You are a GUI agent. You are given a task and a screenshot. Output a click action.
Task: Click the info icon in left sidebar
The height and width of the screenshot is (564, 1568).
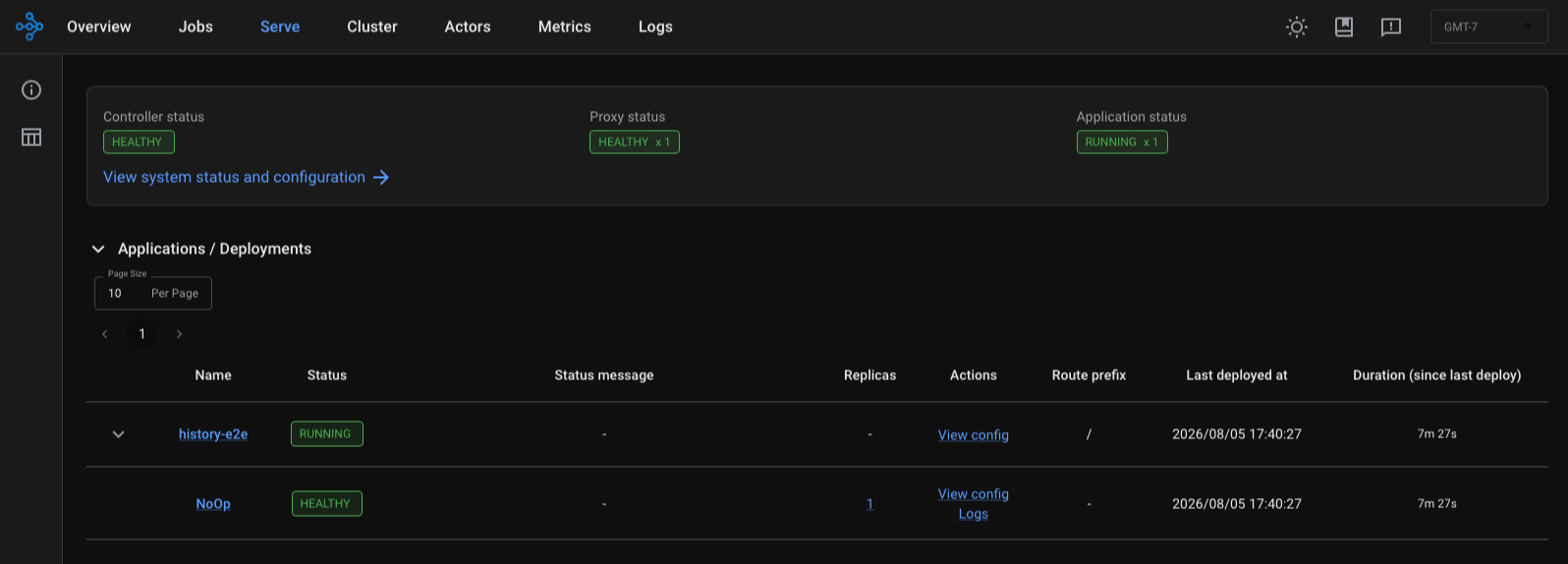tap(31, 90)
